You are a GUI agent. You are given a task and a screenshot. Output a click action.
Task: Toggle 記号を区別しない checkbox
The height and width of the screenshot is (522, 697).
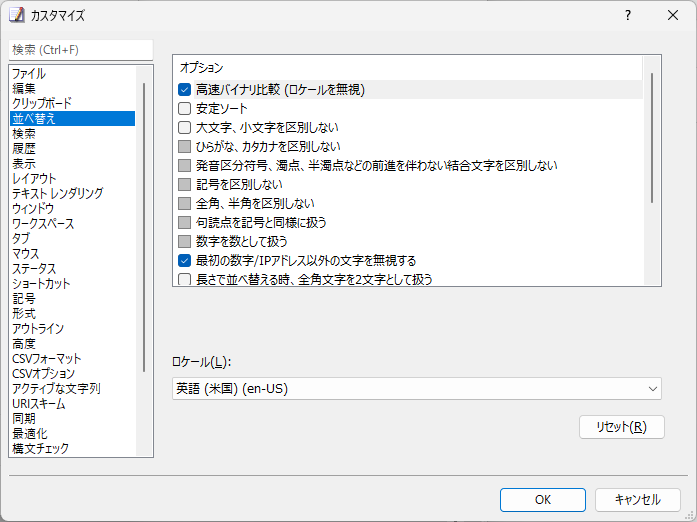tap(184, 185)
